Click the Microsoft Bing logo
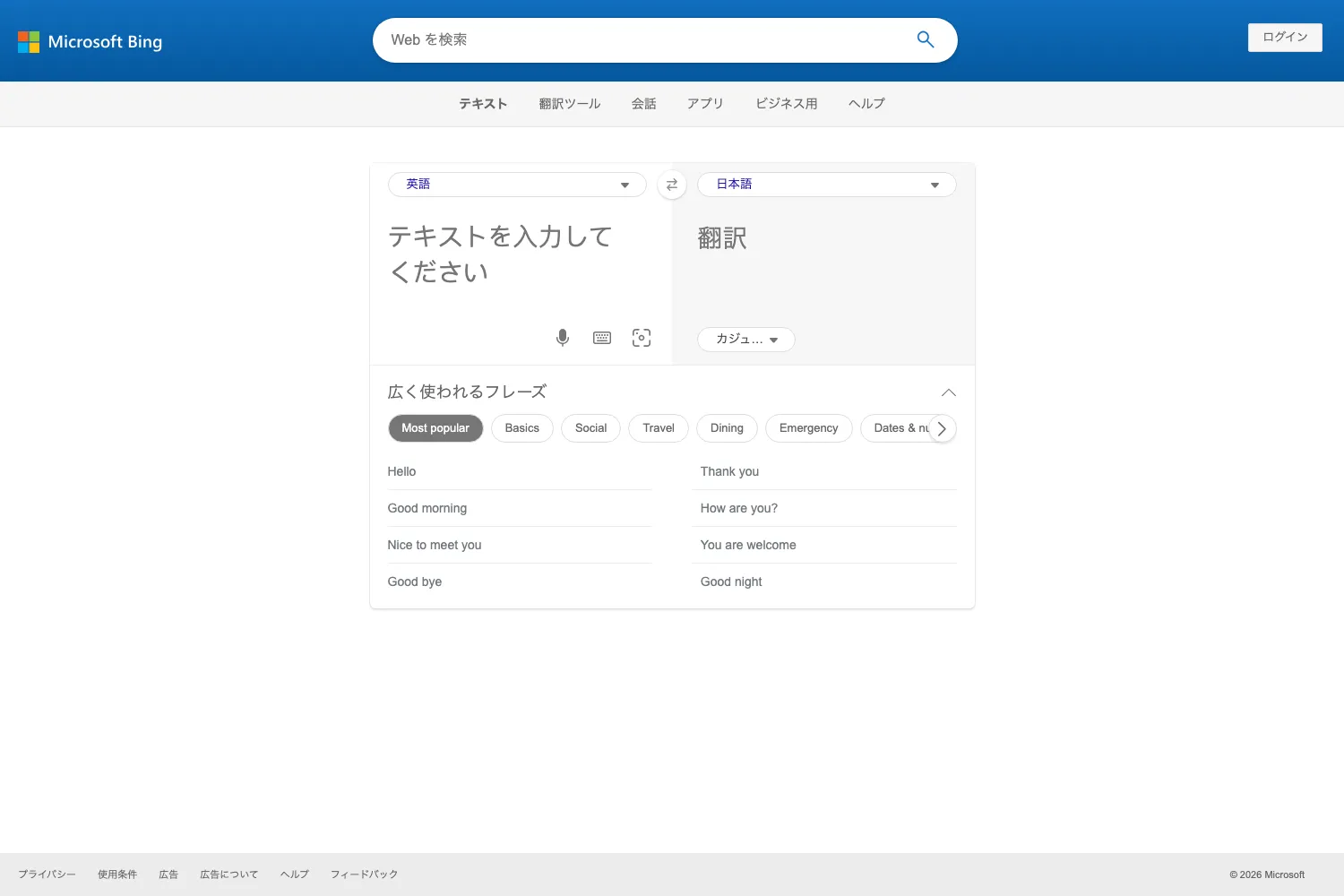The height and width of the screenshot is (896, 1344). [90, 42]
